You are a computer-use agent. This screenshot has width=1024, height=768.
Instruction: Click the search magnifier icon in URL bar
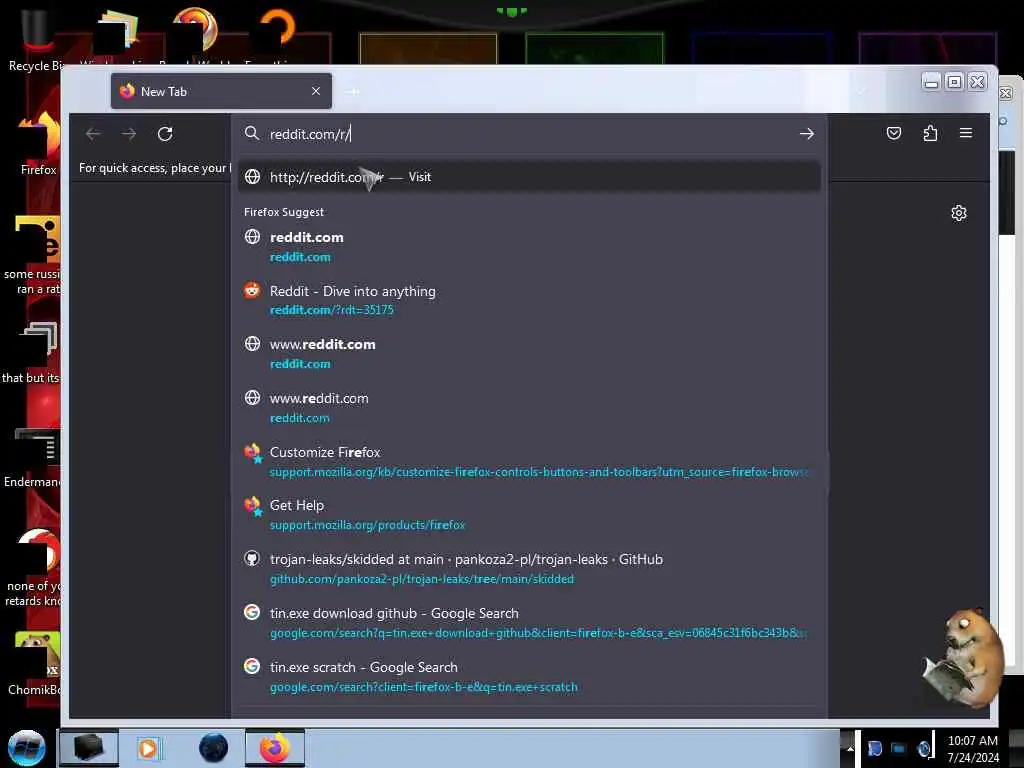251,133
